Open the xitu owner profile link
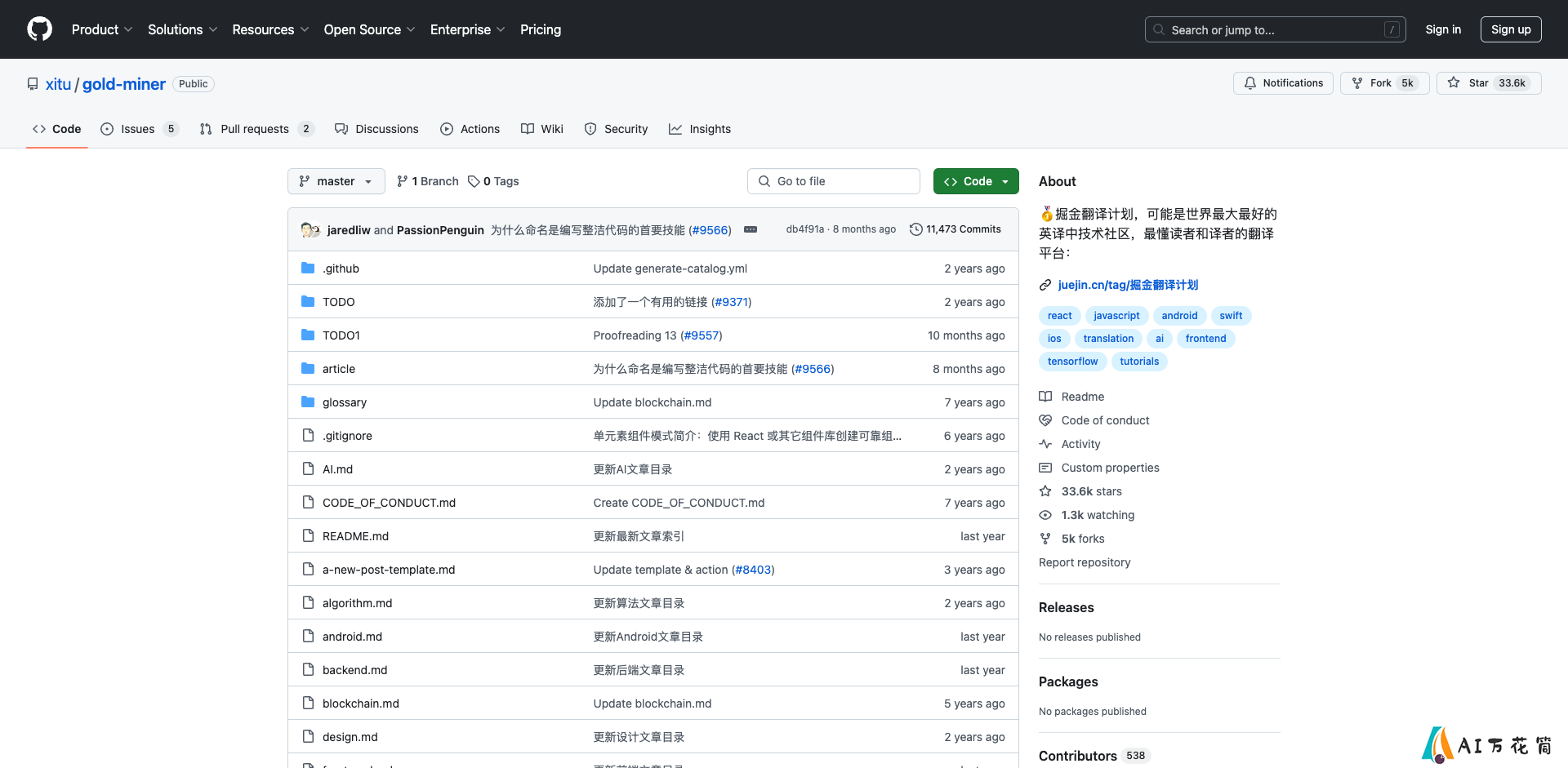 (x=58, y=84)
